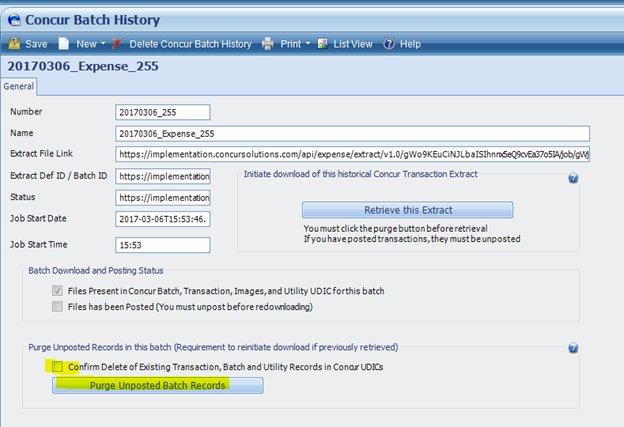Click 'You must click the purge button' note
This screenshot has height=427, width=624.
tap(396, 229)
